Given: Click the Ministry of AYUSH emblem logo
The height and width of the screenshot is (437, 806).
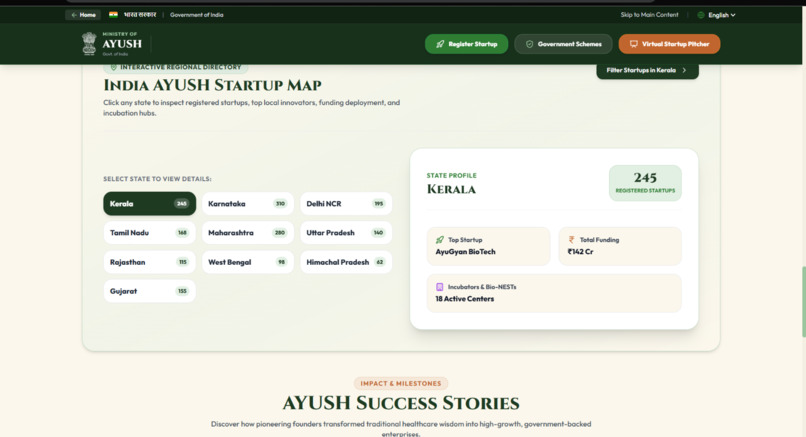Looking at the screenshot, I should click(89, 44).
